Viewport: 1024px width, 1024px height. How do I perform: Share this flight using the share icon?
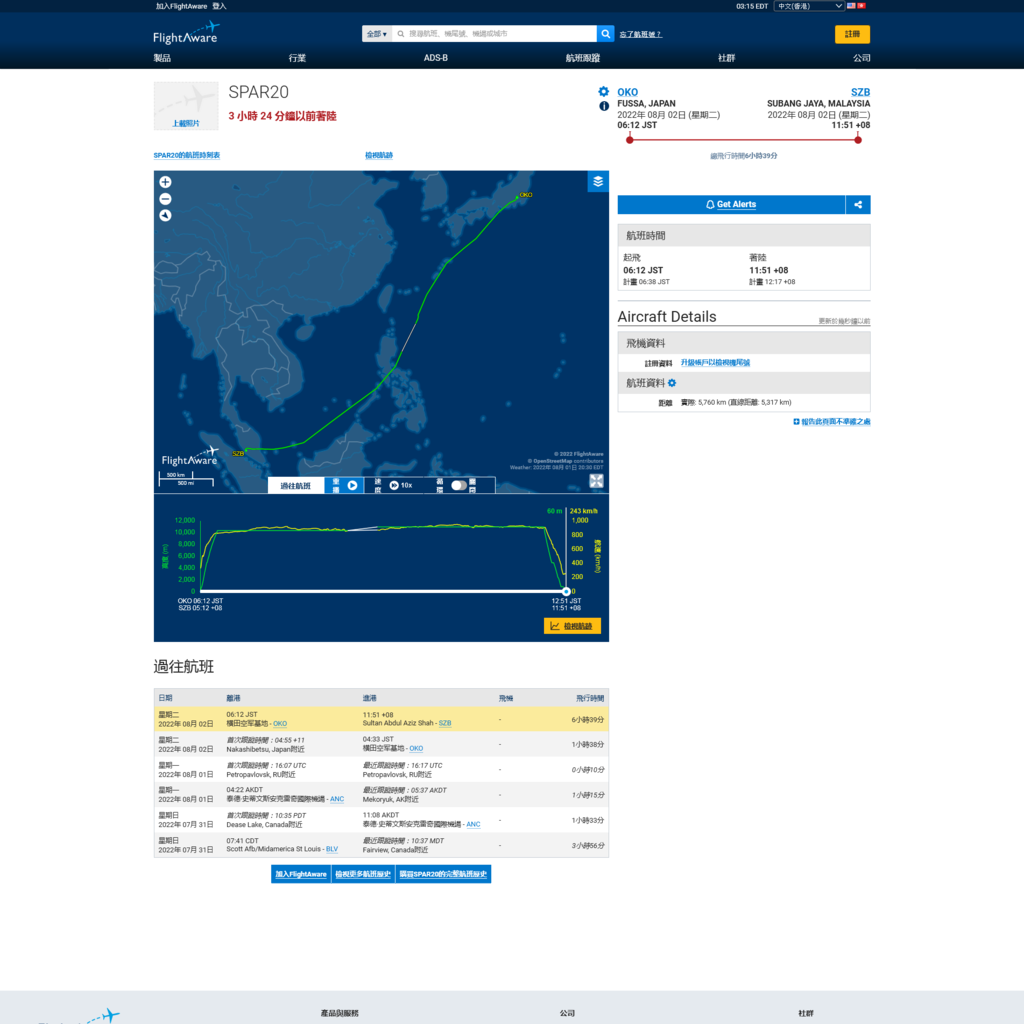pyautogui.click(x=857, y=204)
